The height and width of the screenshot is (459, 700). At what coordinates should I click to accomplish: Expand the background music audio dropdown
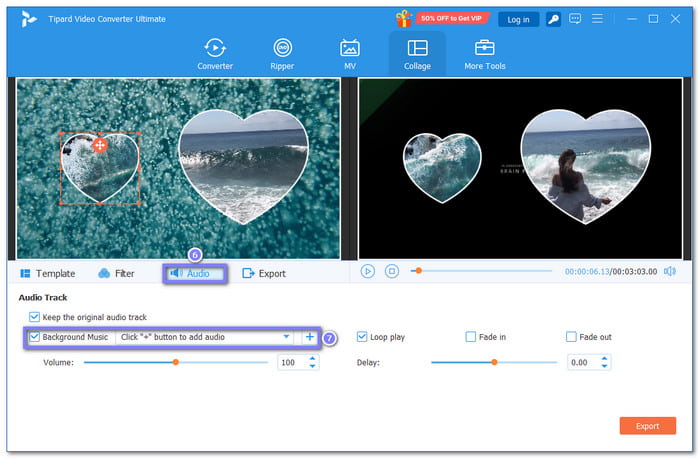287,337
